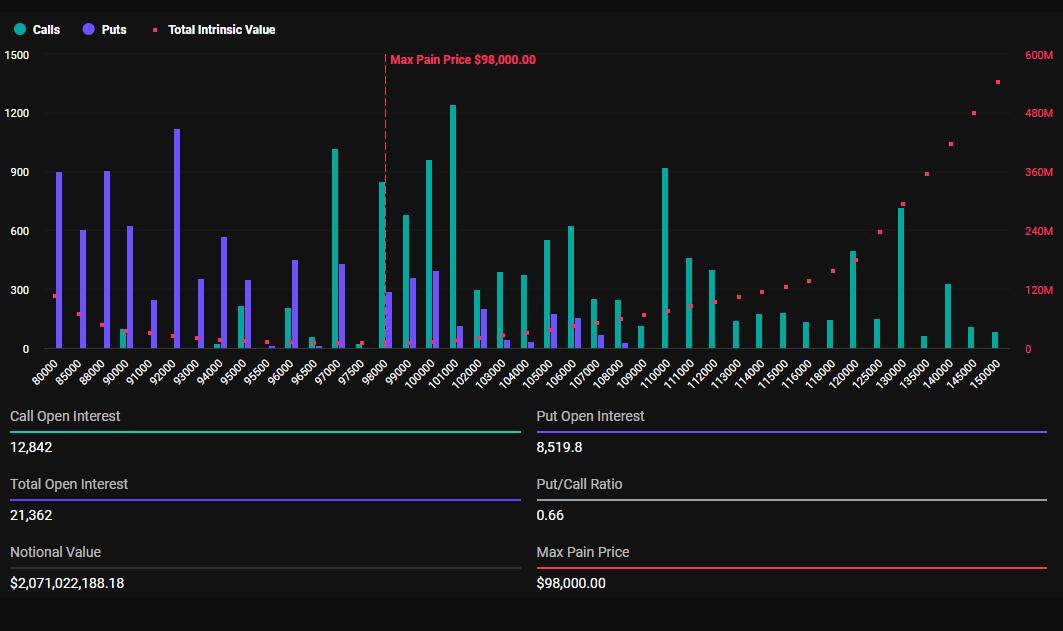Click the call bar at strike 110000
Viewport: 1063px width, 631px height.
(x=665, y=258)
